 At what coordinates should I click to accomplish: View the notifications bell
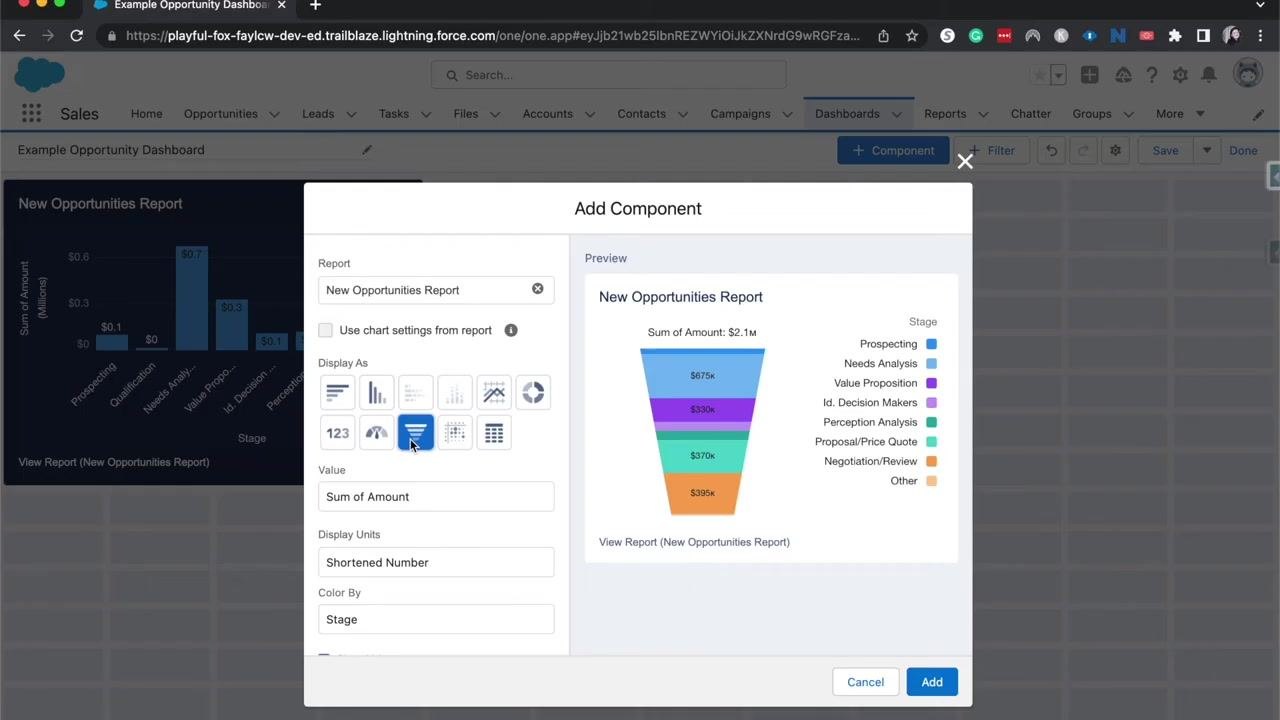pyautogui.click(x=1209, y=75)
